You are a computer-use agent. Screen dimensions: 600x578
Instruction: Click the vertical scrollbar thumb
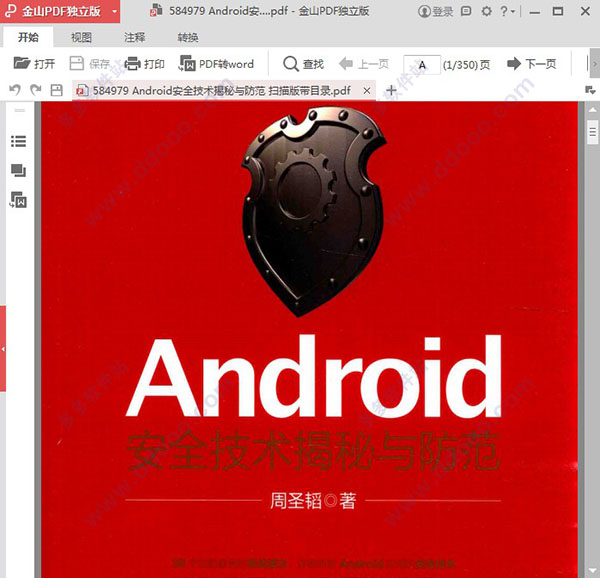click(x=592, y=132)
